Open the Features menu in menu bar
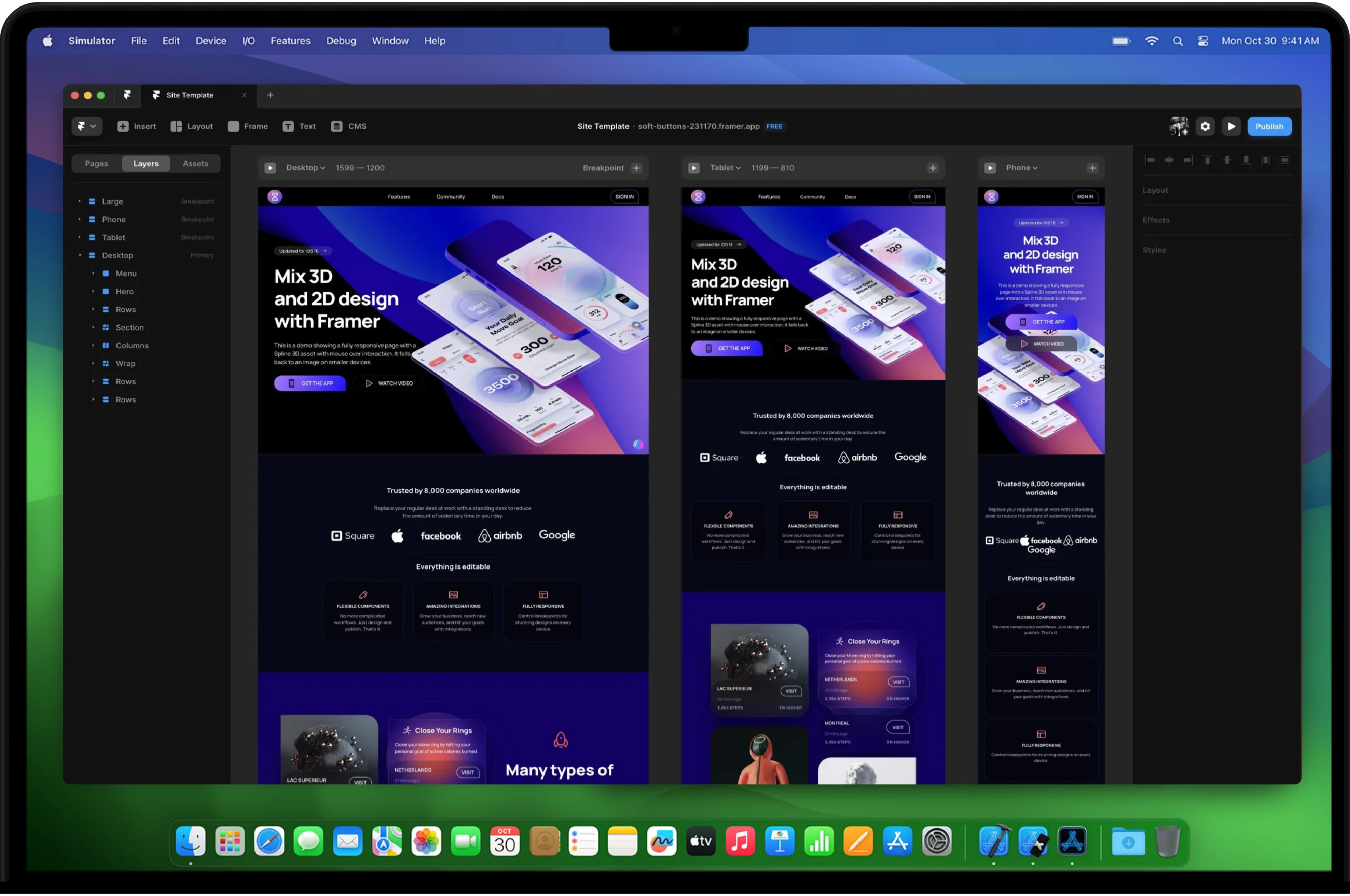 (x=290, y=41)
